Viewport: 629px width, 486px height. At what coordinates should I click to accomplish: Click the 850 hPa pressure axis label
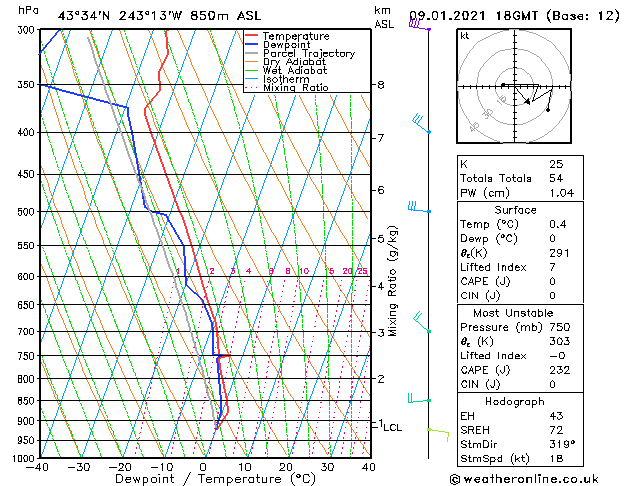[26, 401]
